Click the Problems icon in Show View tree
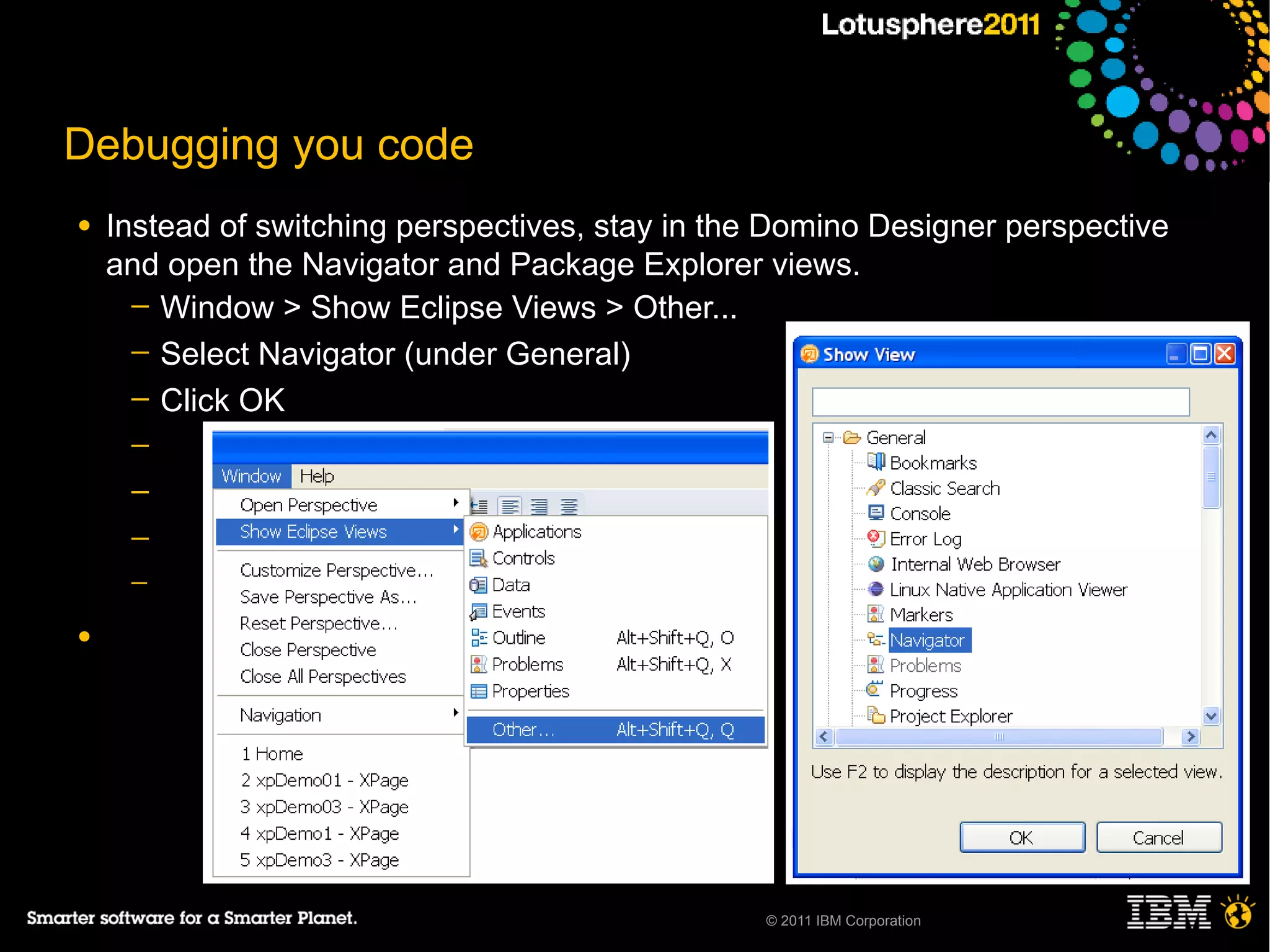The image size is (1270, 952). [876, 665]
